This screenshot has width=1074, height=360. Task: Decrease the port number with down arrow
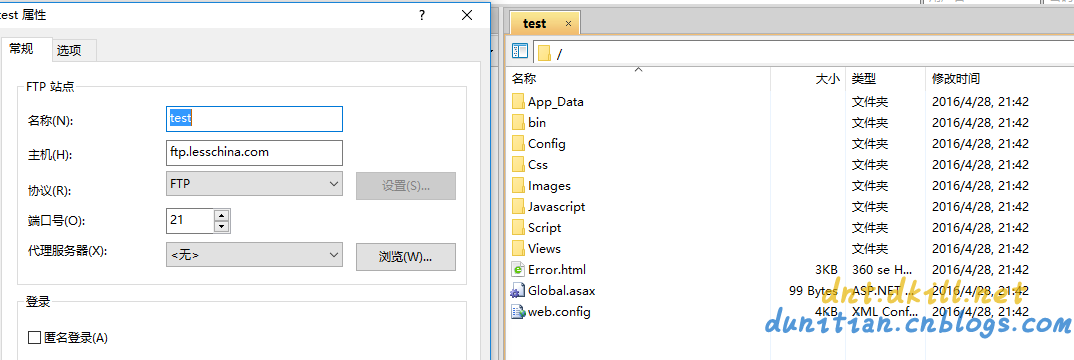pyautogui.click(x=222, y=227)
